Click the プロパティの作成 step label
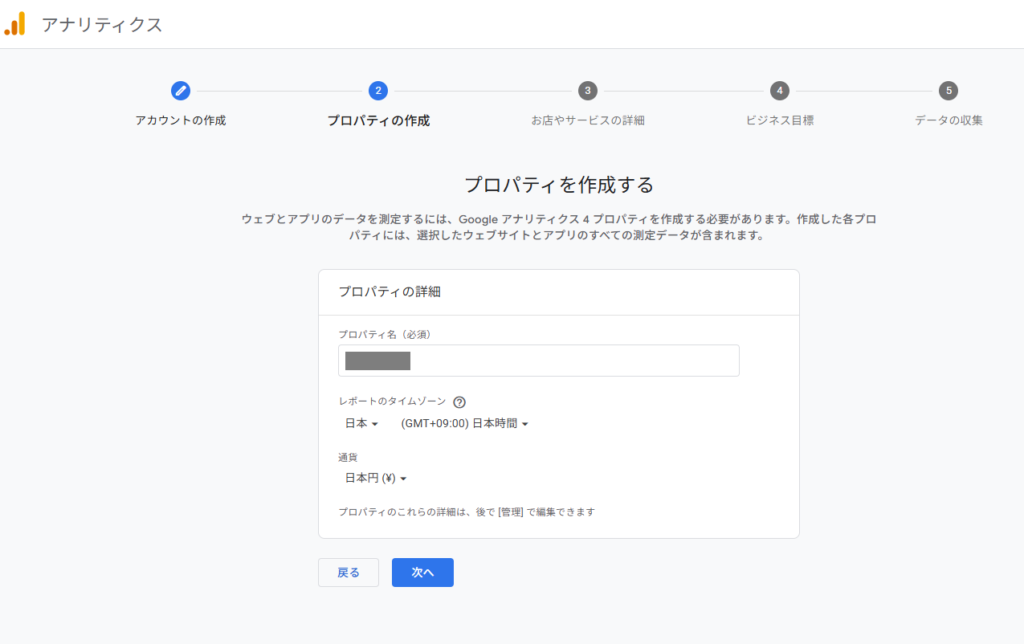 [x=379, y=120]
